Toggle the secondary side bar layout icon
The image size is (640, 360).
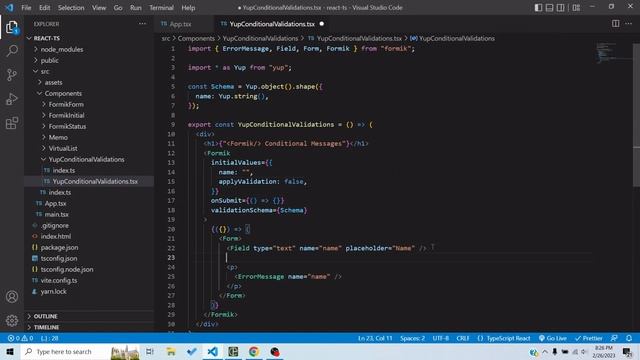click(561, 7)
